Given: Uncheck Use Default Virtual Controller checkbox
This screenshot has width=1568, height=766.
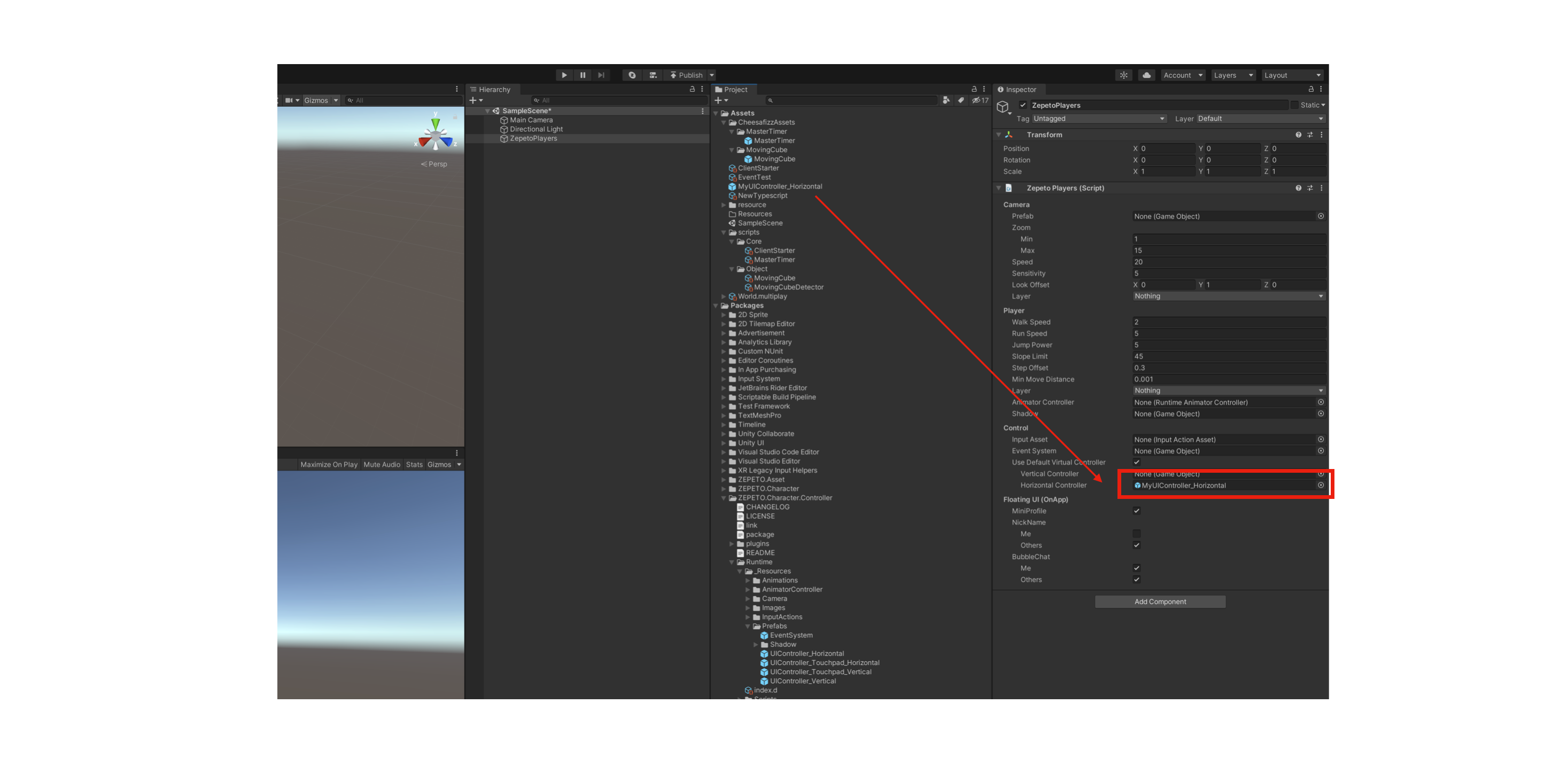Looking at the screenshot, I should click(x=1136, y=463).
